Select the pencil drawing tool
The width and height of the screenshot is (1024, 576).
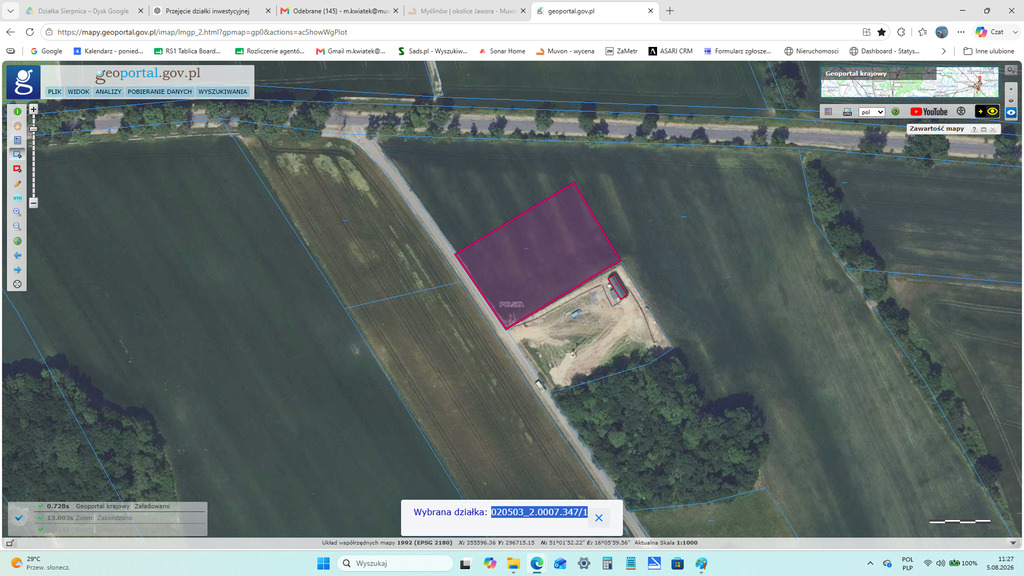(x=18, y=184)
